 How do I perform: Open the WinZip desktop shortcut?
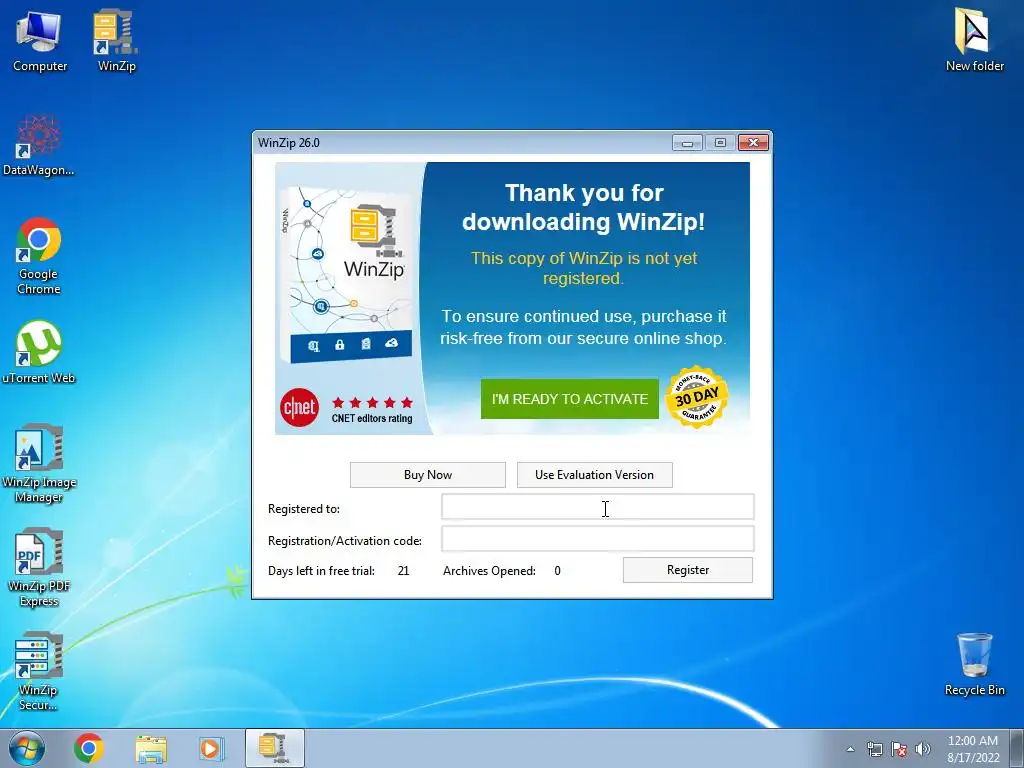(x=116, y=40)
